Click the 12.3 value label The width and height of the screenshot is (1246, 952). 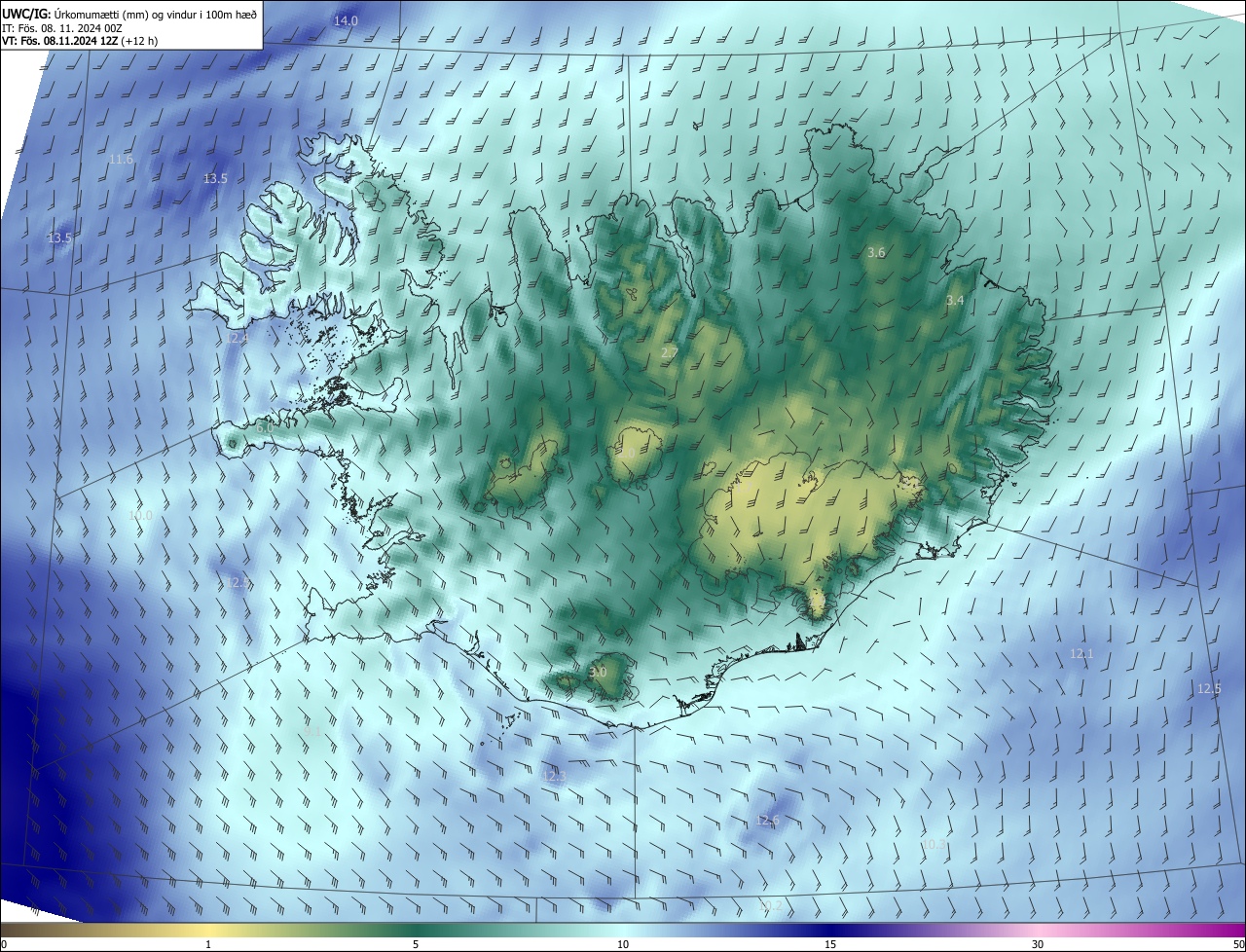(553, 776)
